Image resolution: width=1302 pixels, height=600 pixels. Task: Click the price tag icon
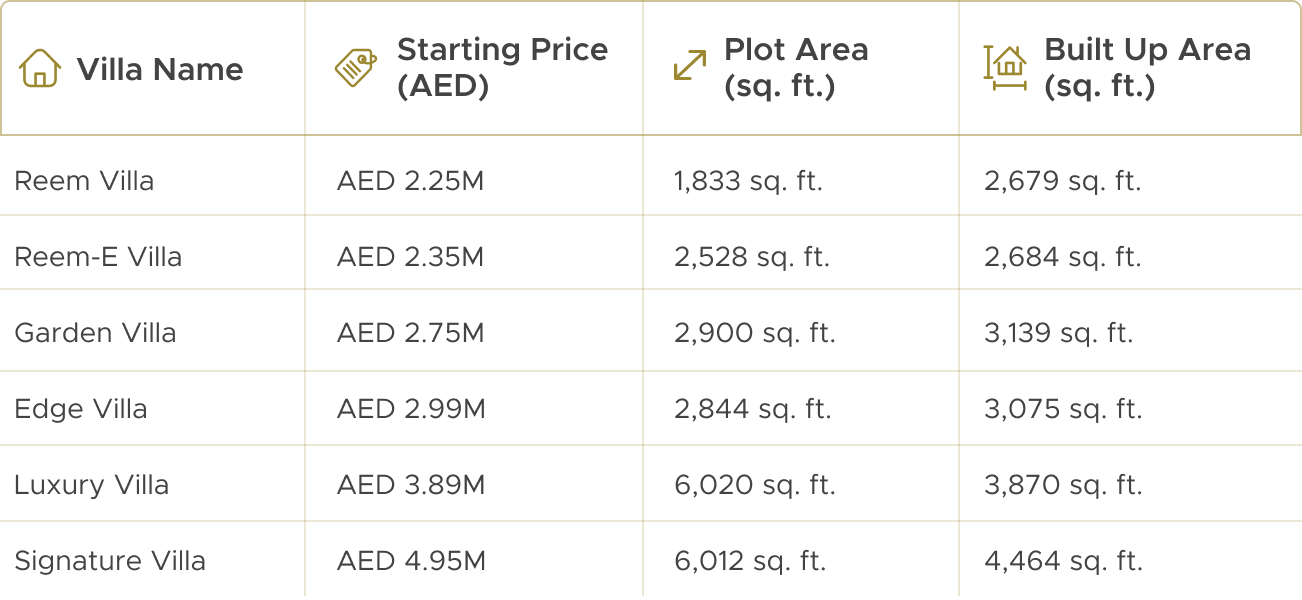[x=355, y=68]
